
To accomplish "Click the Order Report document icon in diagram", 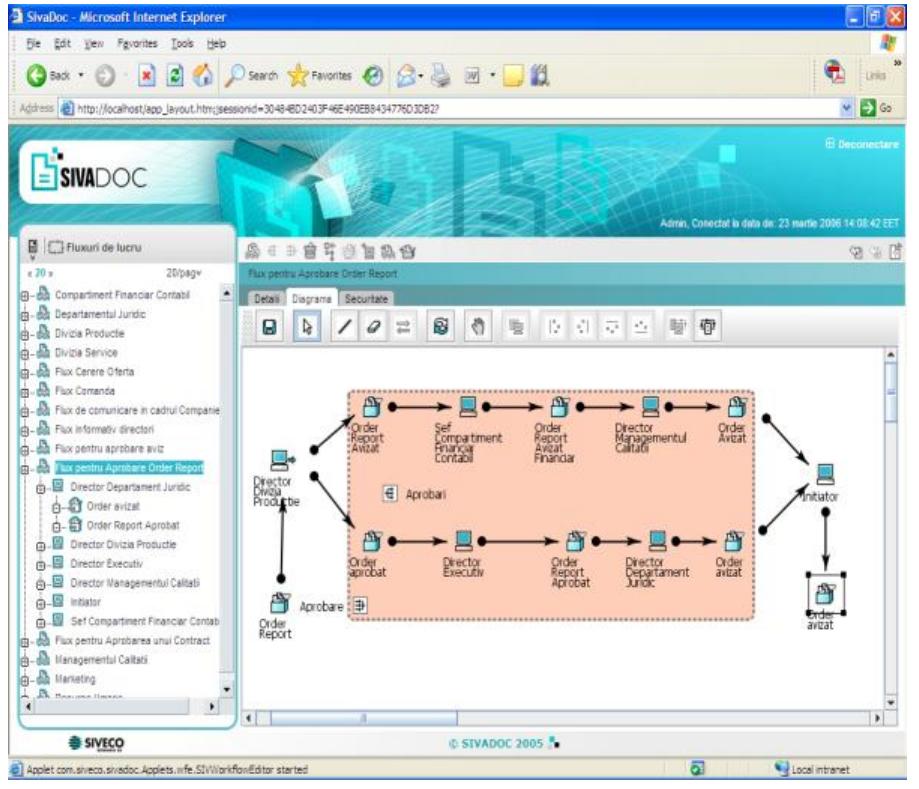I will point(280,603).
